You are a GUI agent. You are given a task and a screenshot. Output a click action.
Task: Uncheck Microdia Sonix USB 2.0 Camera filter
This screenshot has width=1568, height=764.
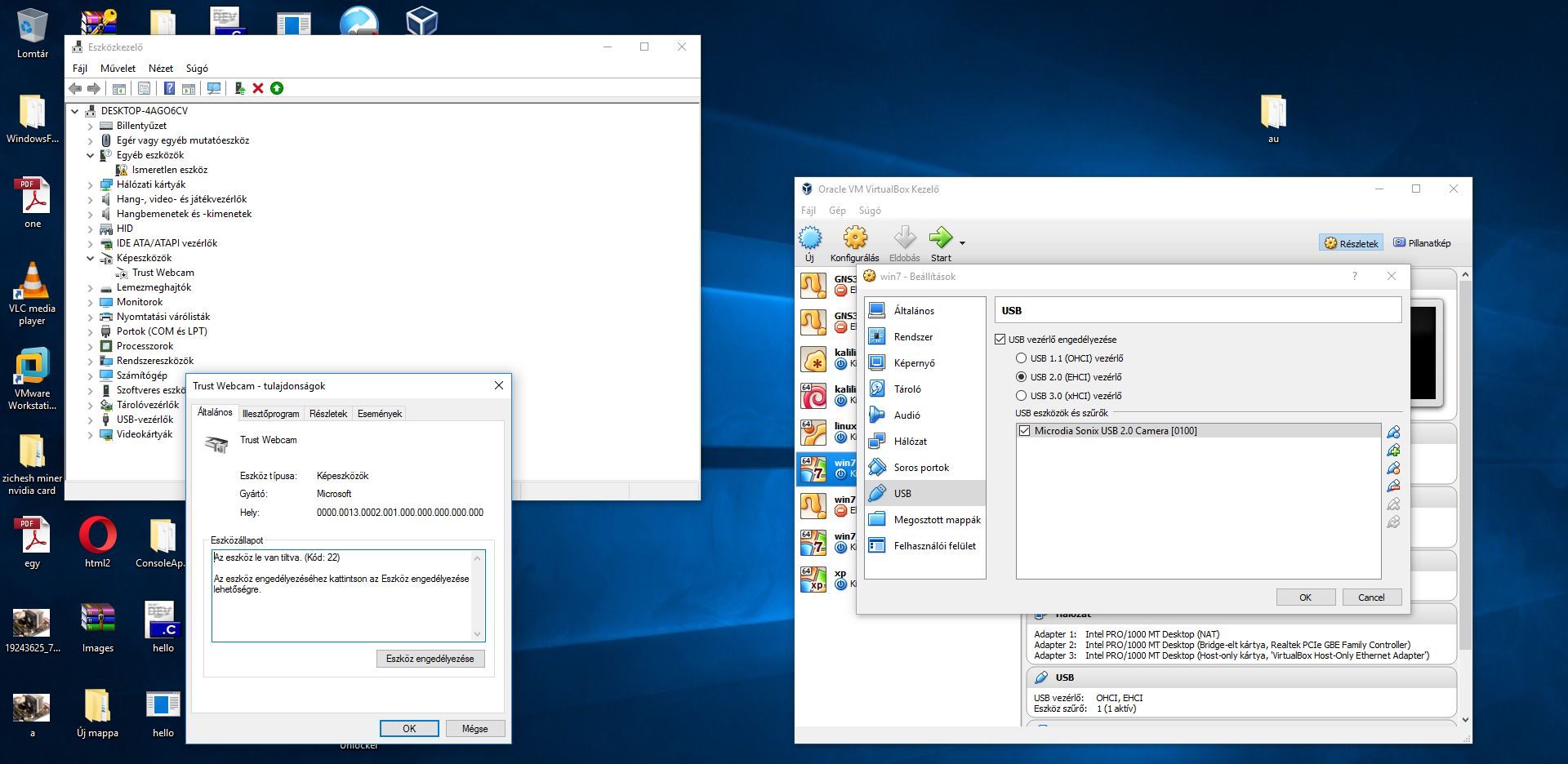coord(1025,431)
